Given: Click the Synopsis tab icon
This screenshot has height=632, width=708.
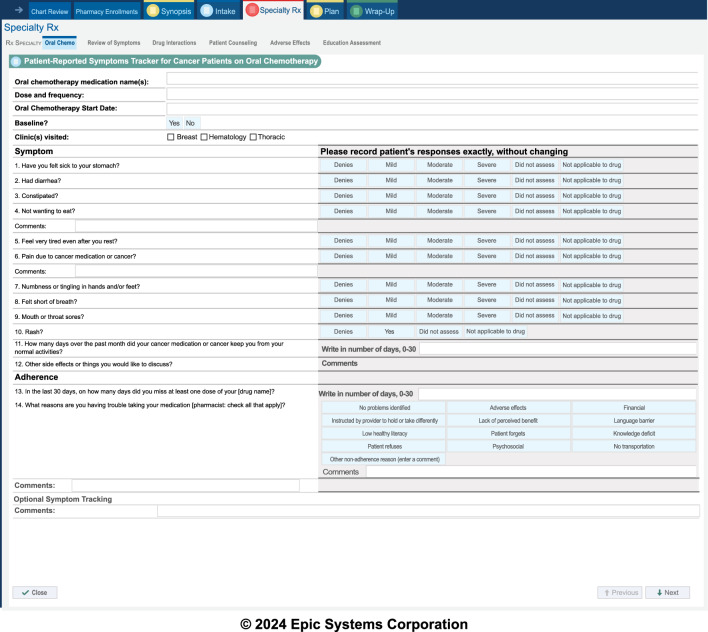Looking at the screenshot, I should tap(153, 11).
